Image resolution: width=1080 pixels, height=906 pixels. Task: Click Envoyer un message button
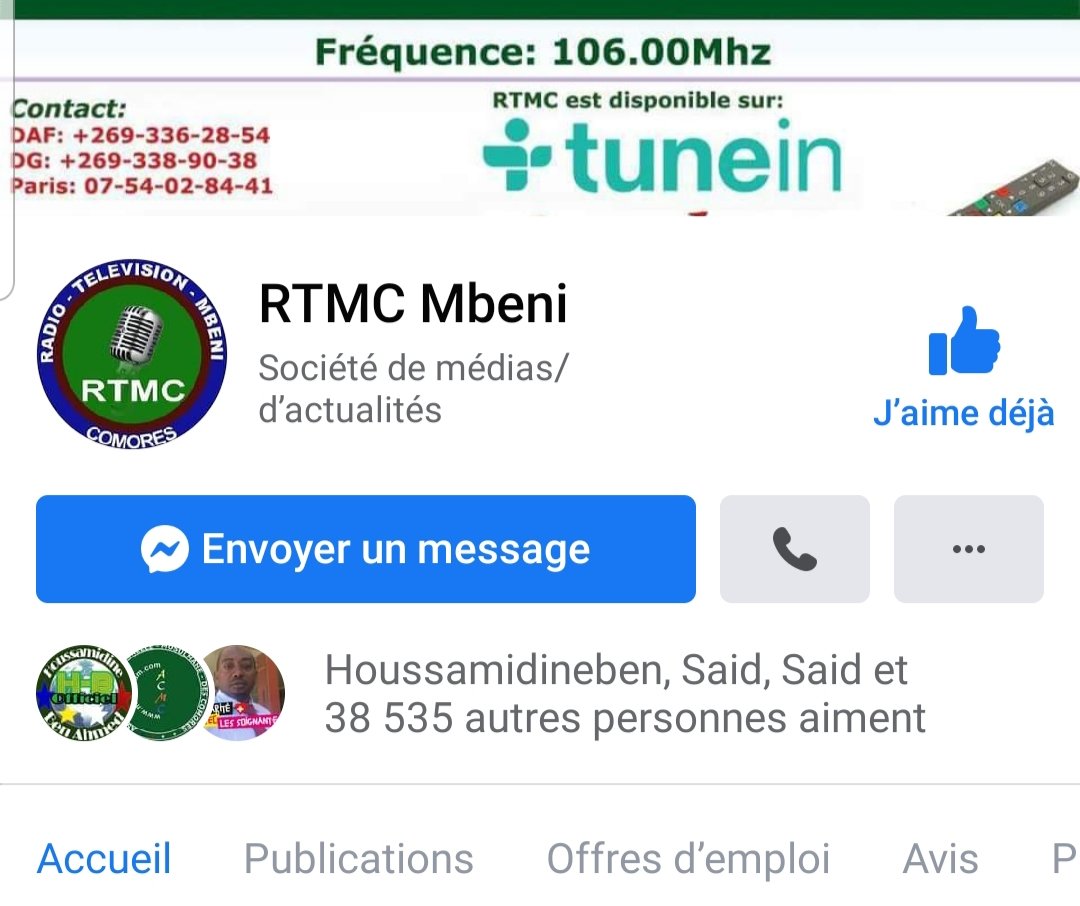point(366,549)
